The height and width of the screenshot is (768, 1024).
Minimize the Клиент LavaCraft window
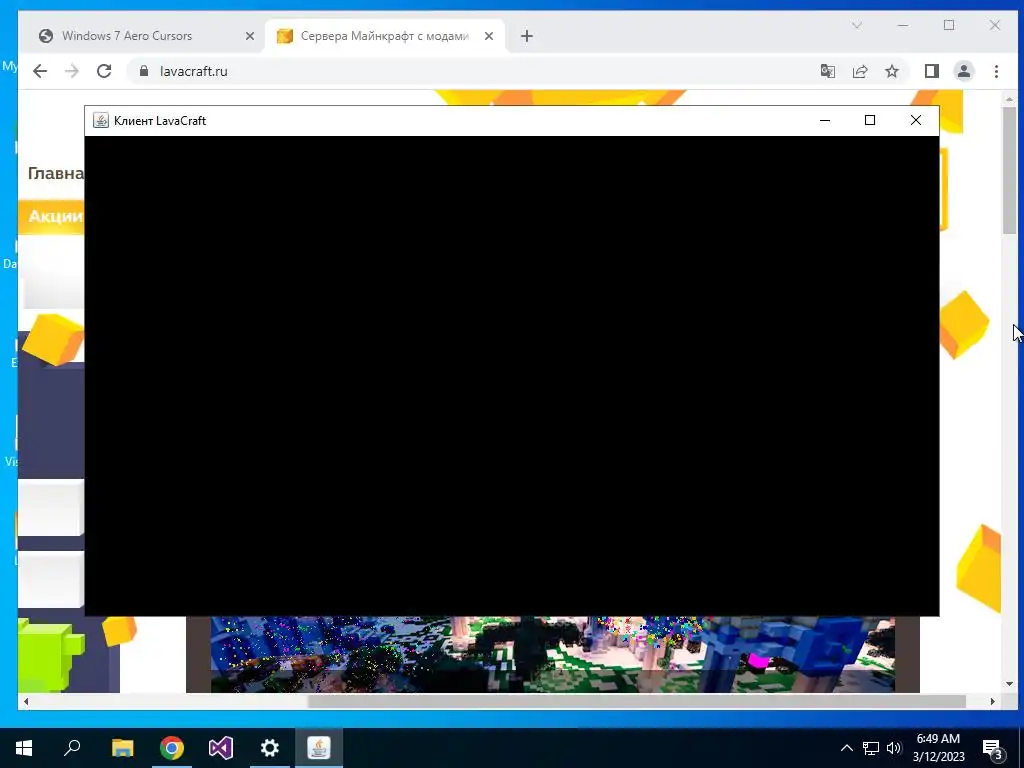point(825,120)
